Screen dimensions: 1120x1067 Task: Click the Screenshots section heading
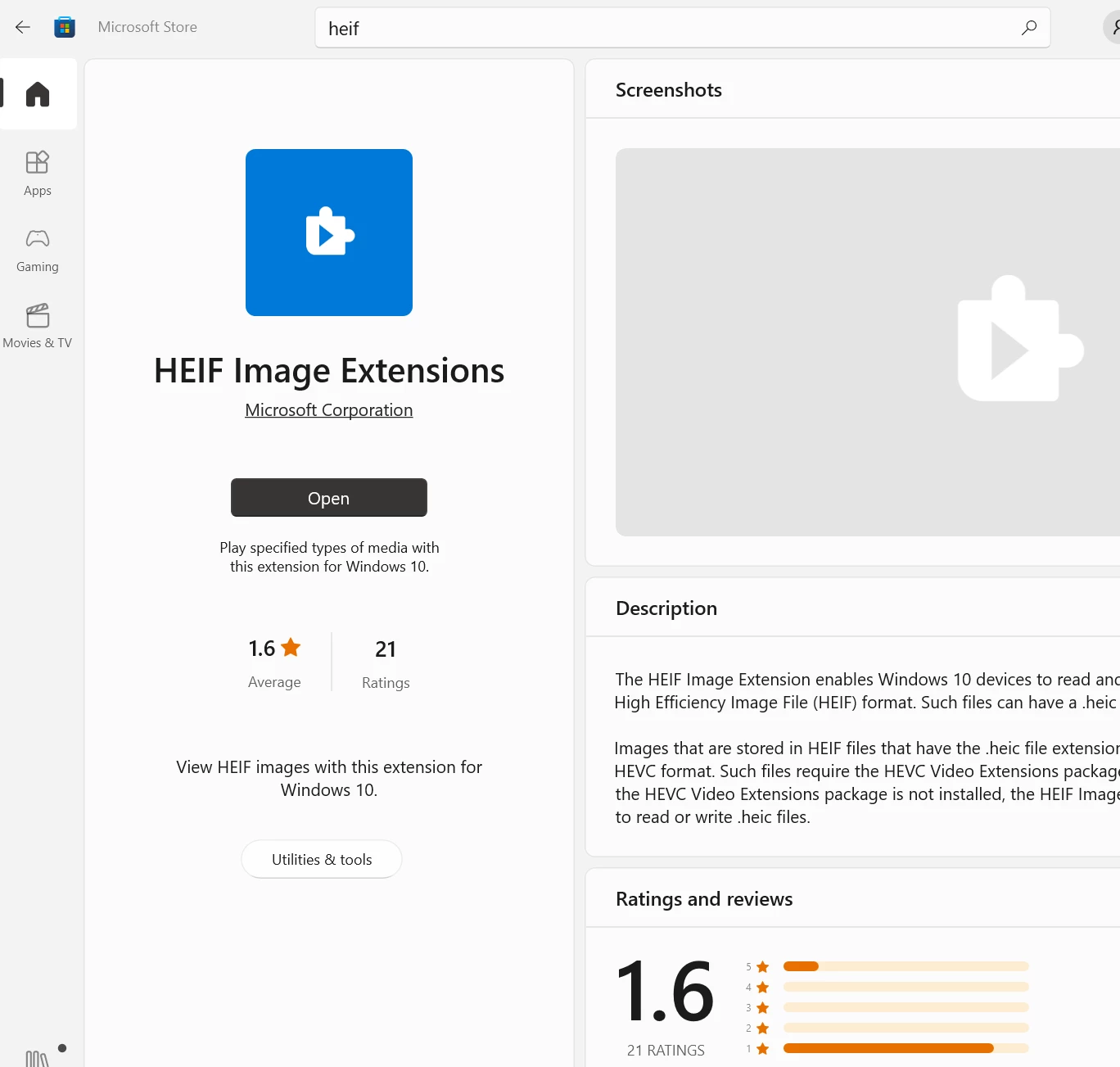669,90
